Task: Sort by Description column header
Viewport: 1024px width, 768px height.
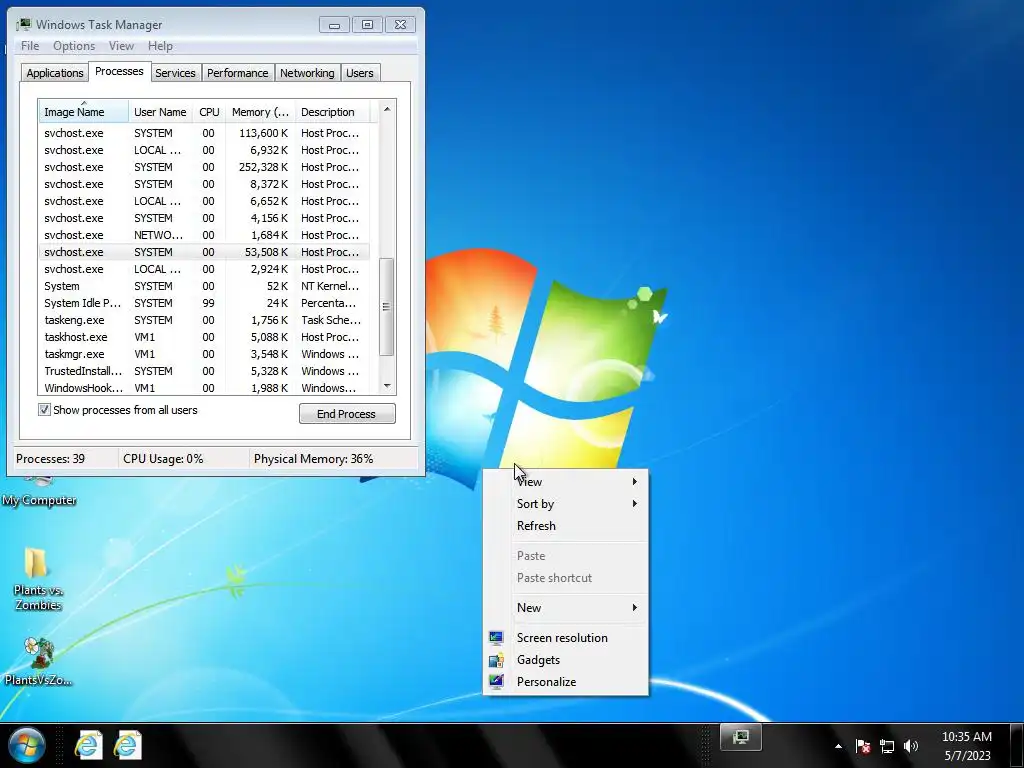Action: 332,112
